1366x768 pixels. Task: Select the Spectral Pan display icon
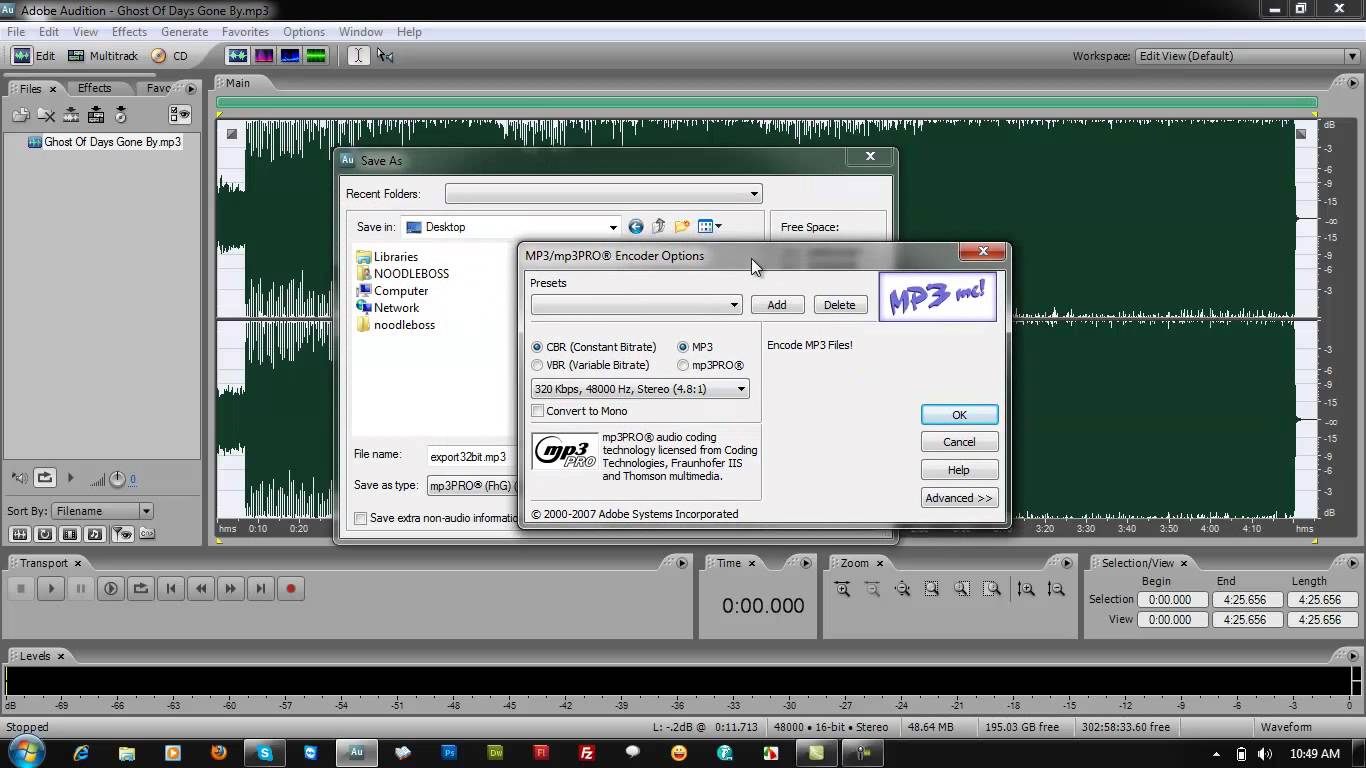pos(290,56)
